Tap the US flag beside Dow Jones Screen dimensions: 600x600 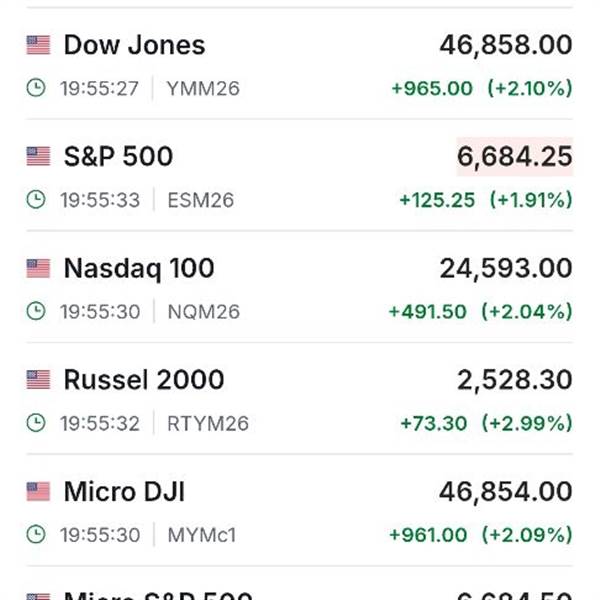[38, 45]
